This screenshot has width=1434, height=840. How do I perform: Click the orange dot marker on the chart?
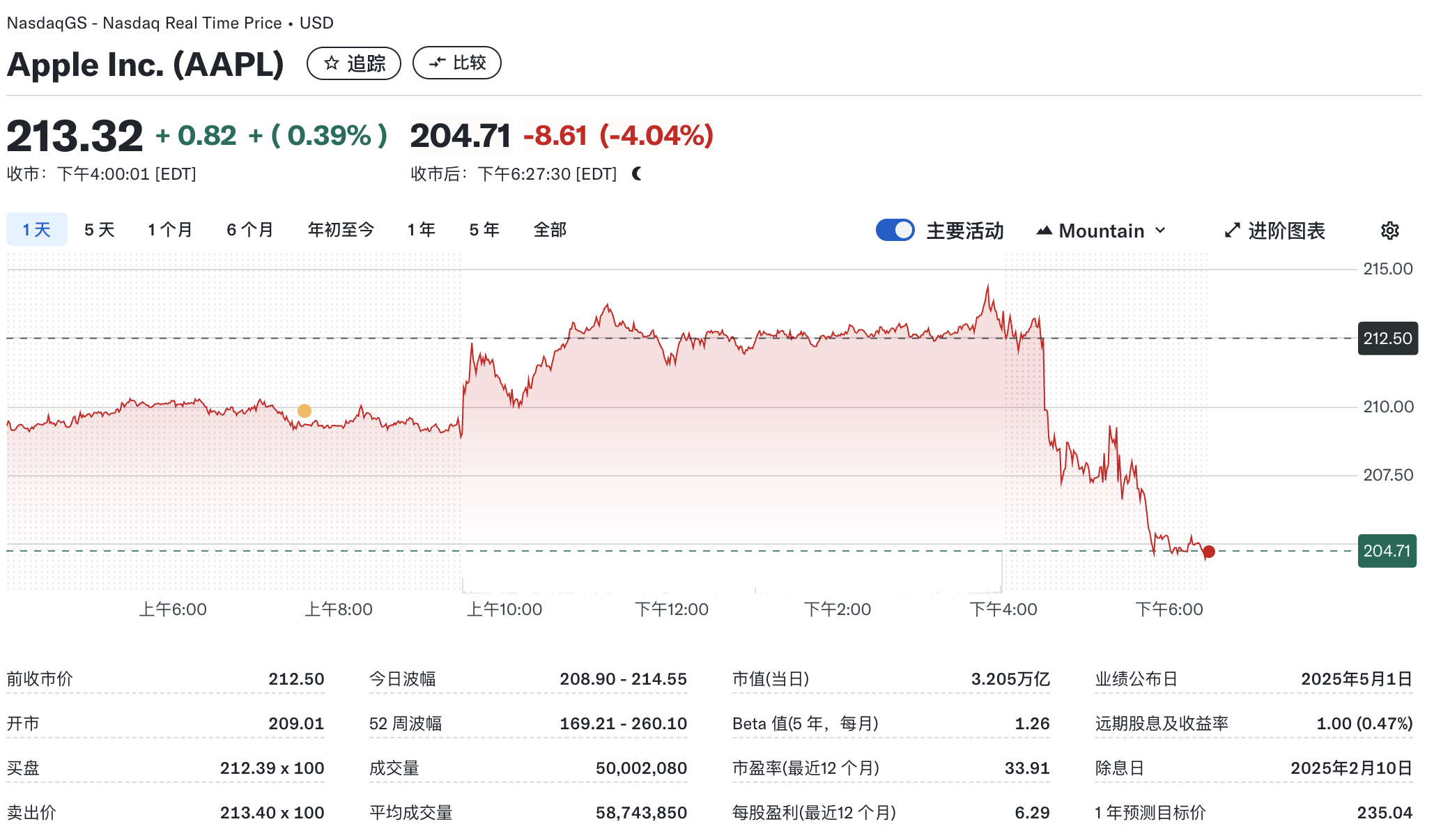[304, 411]
